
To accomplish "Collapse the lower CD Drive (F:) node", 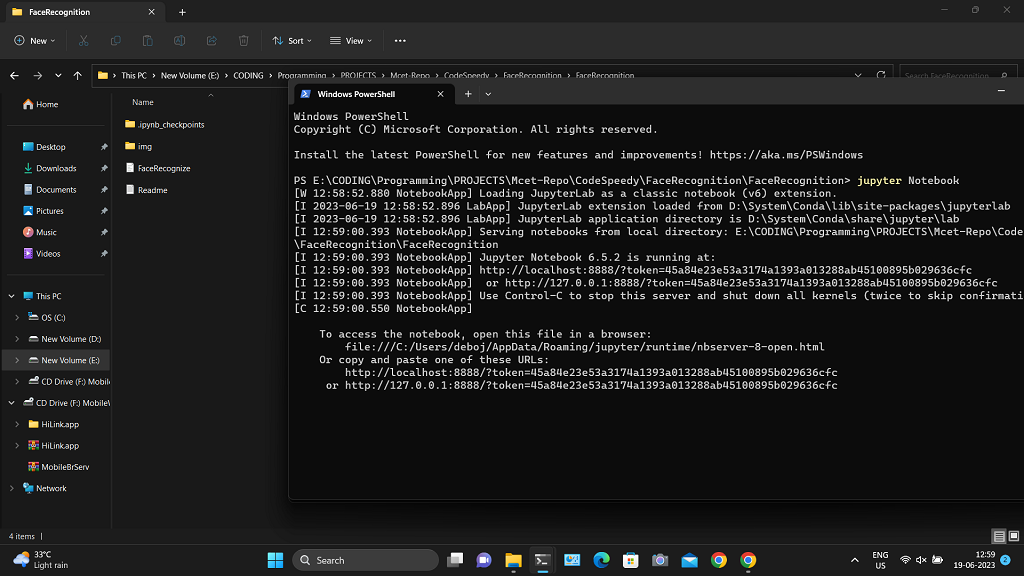I will (12, 403).
